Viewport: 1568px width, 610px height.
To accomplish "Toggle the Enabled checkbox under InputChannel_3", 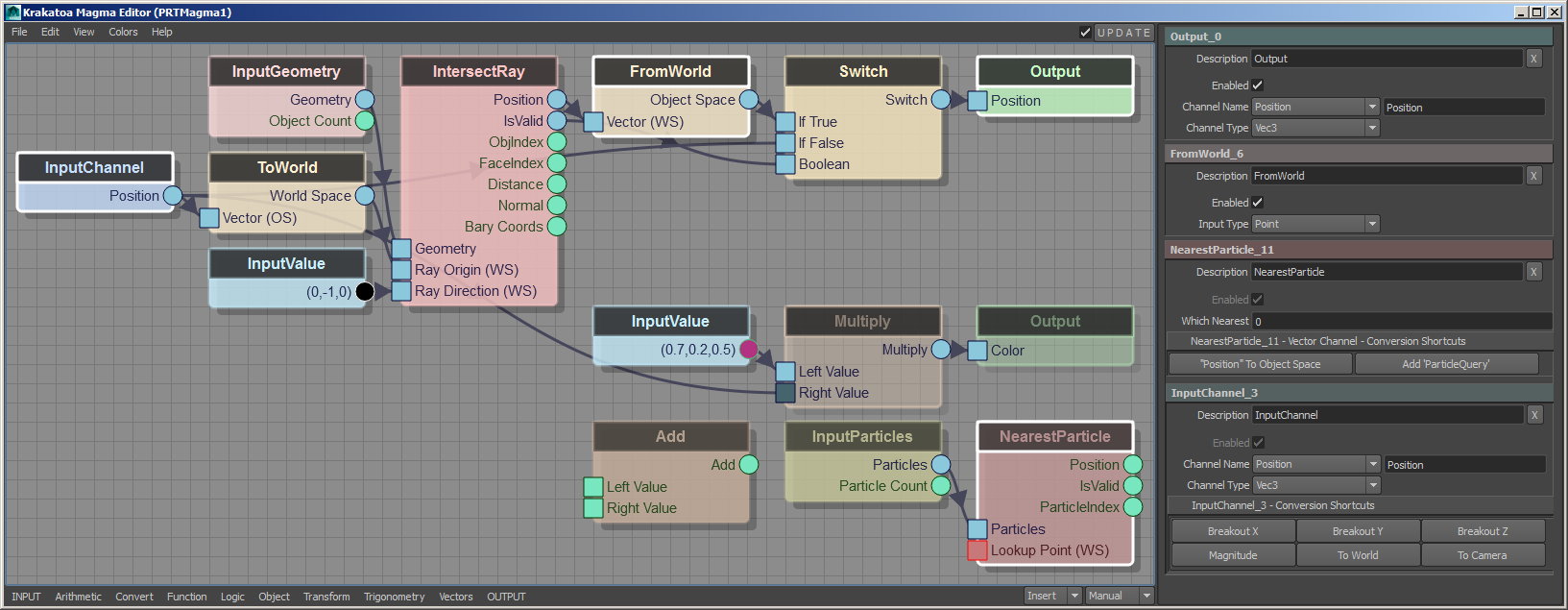I will coord(1259,443).
